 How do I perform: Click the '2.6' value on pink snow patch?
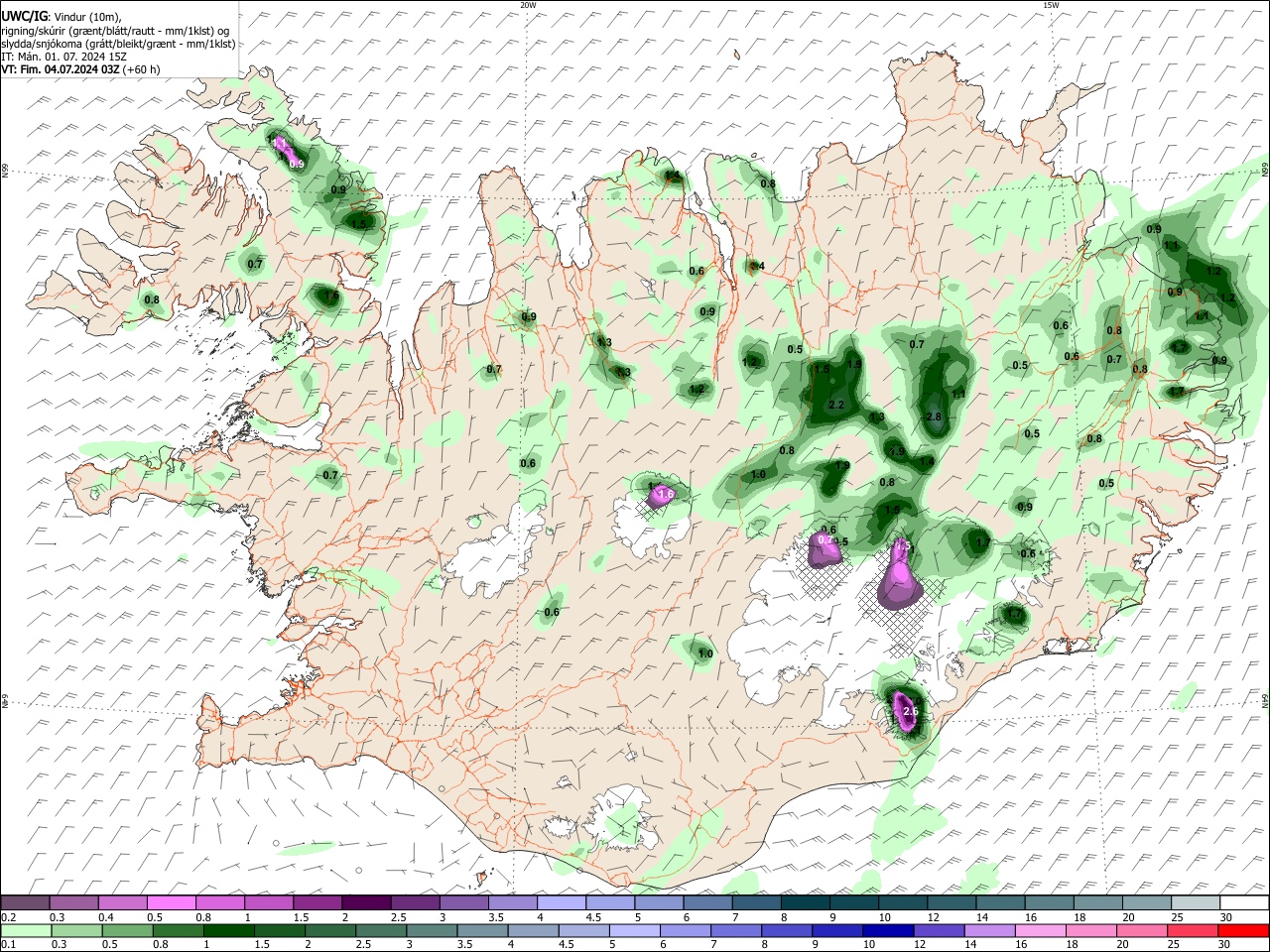(912, 712)
